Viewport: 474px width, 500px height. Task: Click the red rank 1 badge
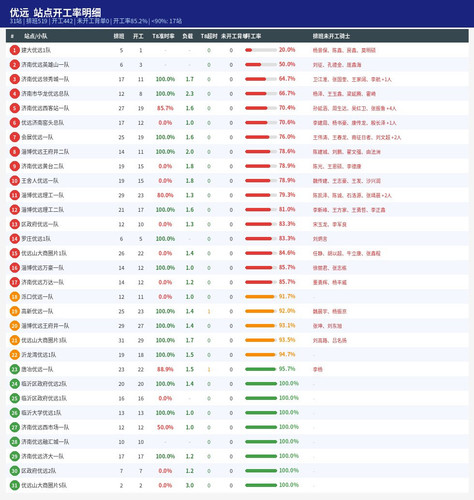14,50
